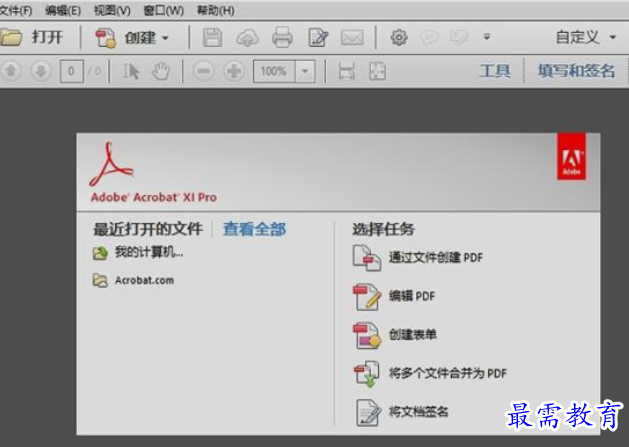Click the zoom out minus button

[x=204, y=71]
